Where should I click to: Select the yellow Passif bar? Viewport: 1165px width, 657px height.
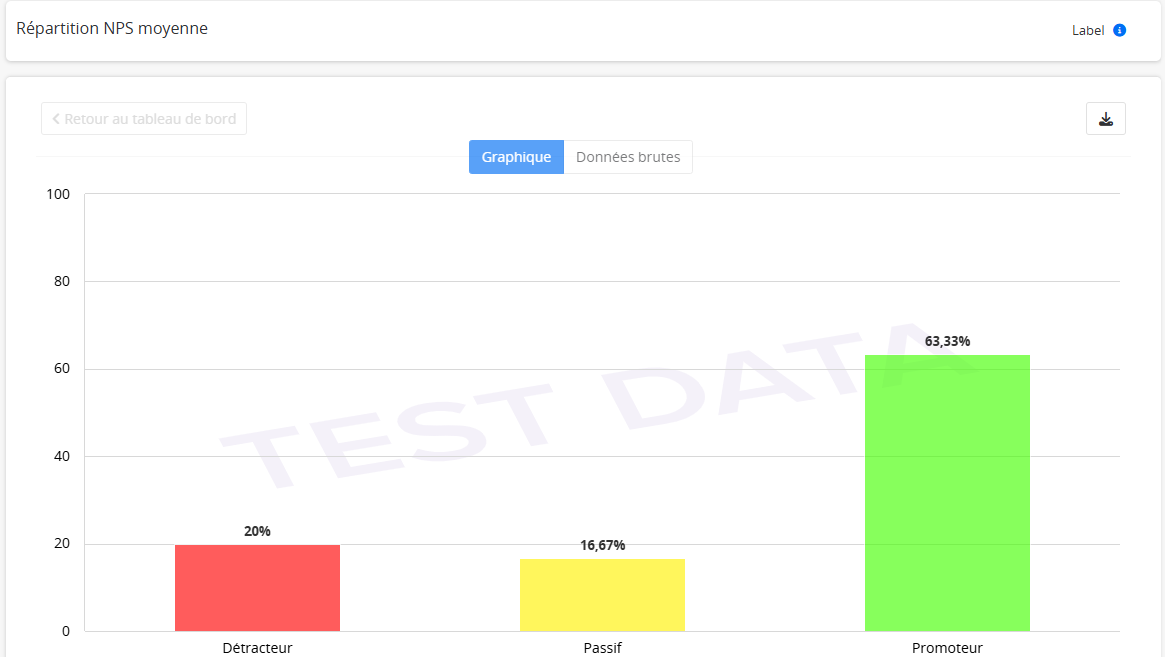coord(602,596)
